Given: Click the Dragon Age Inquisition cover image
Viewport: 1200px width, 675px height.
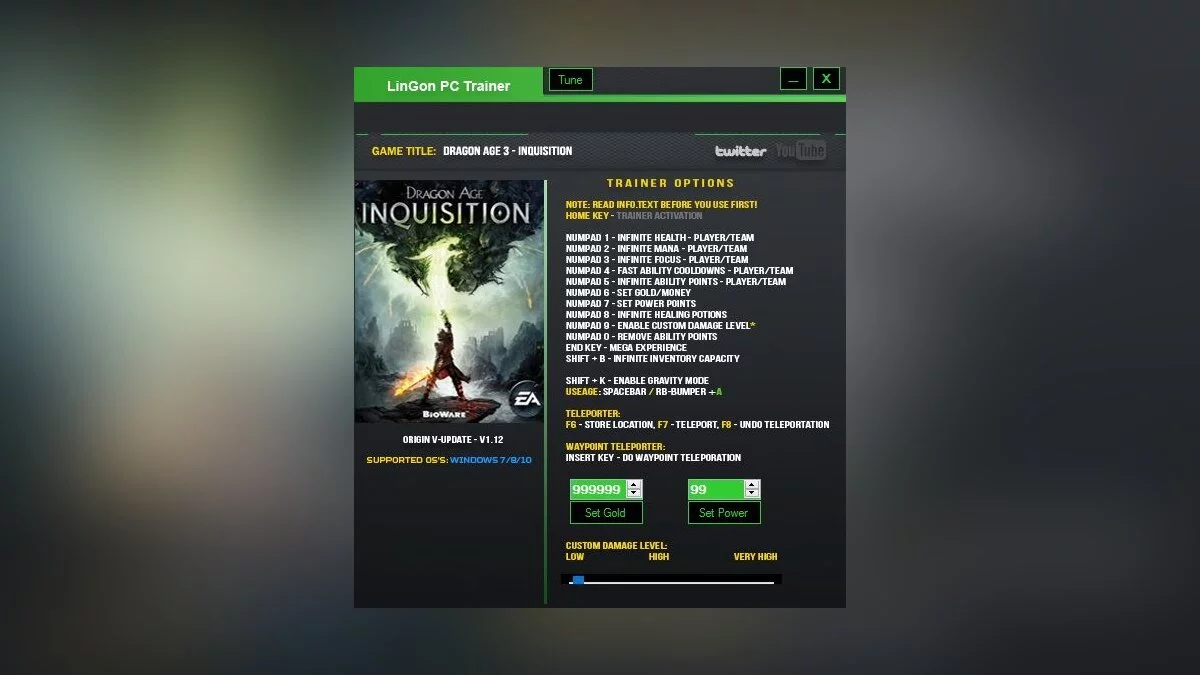Looking at the screenshot, I should coord(449,301).
